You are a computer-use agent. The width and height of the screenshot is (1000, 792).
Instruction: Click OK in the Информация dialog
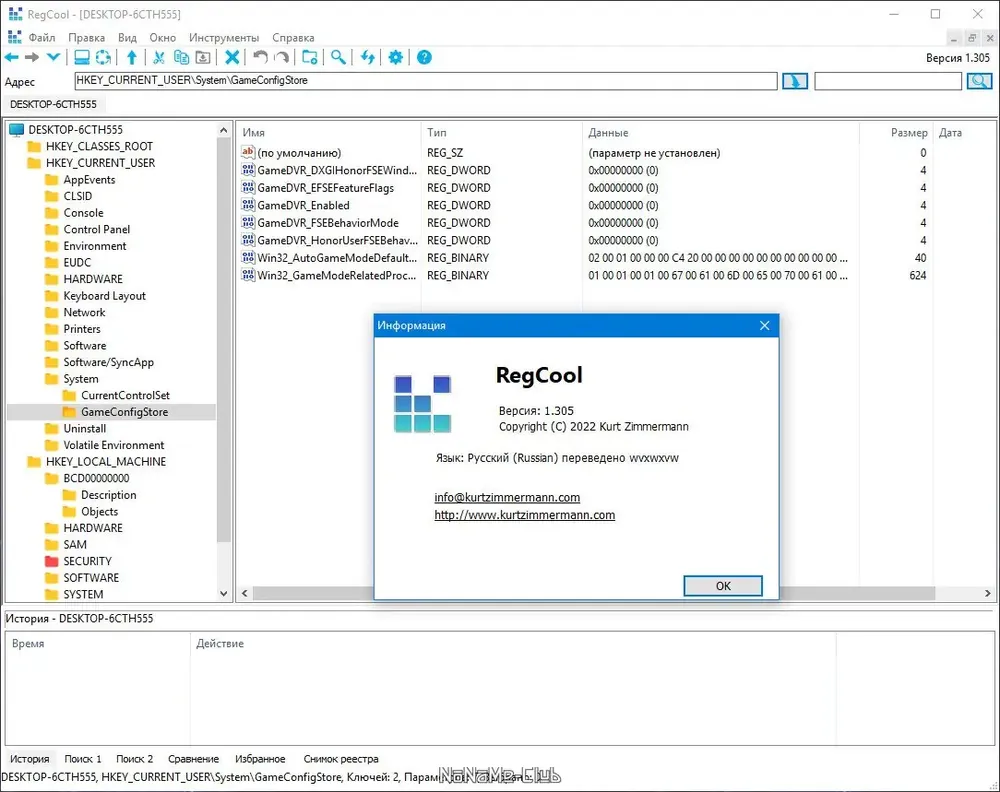(723, 585)
